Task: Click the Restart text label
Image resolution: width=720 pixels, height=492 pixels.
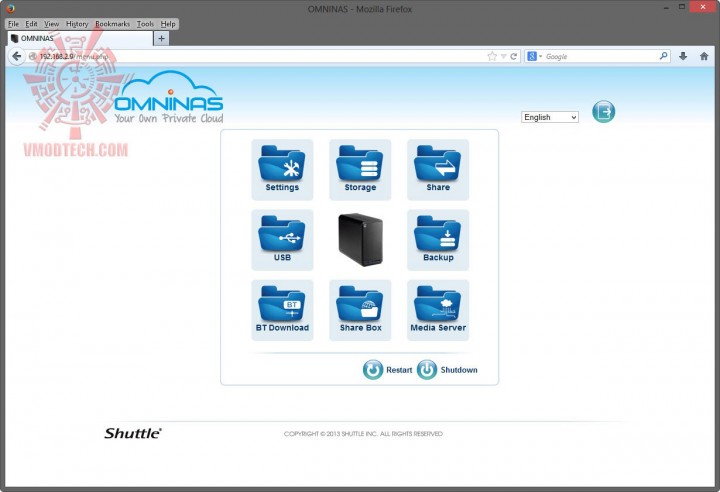Action: [x=399, y=370]
